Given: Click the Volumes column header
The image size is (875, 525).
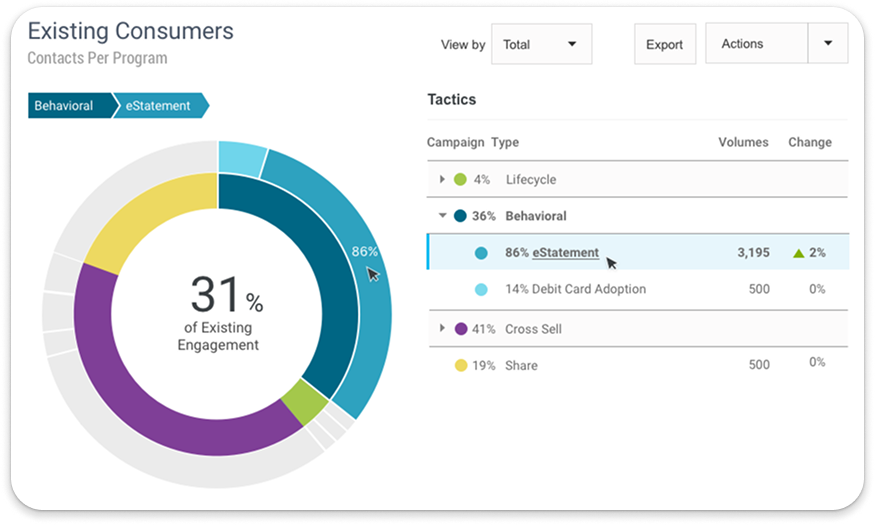Looking at the screenshot, I should pos(743,142).
